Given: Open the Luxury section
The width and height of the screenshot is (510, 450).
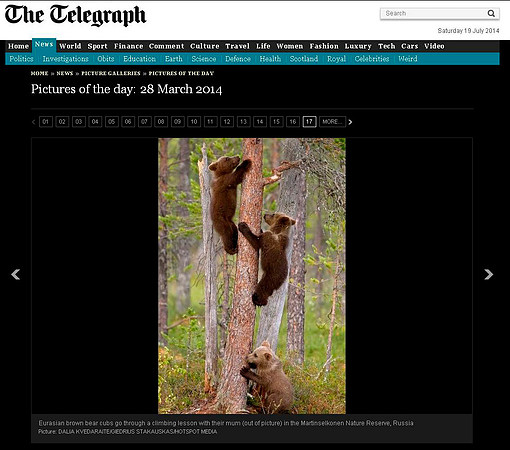Looking at the screenshot, I should [x=358, y=46].
